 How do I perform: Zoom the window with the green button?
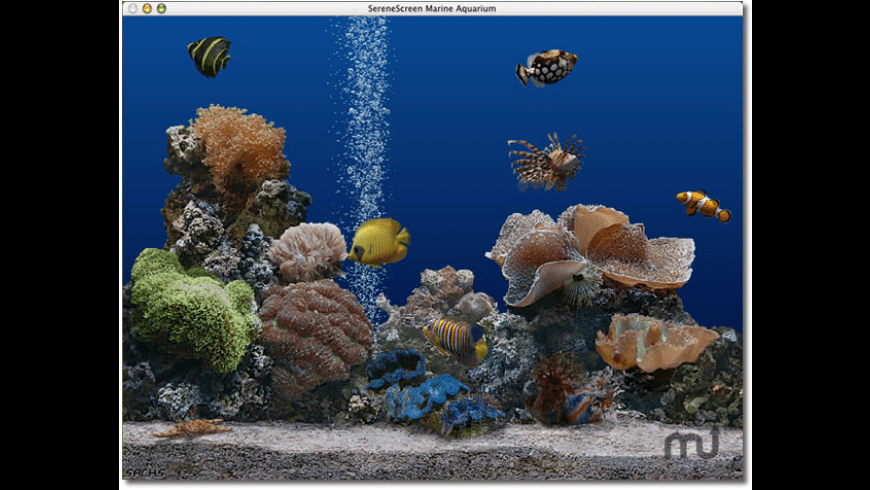tap(161, 8)
